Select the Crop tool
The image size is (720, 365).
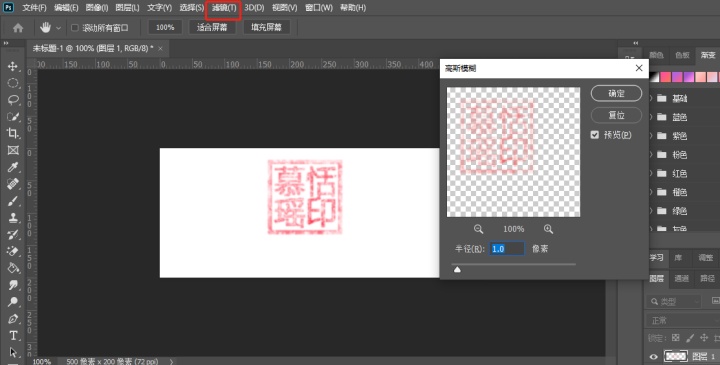(13, 134)
